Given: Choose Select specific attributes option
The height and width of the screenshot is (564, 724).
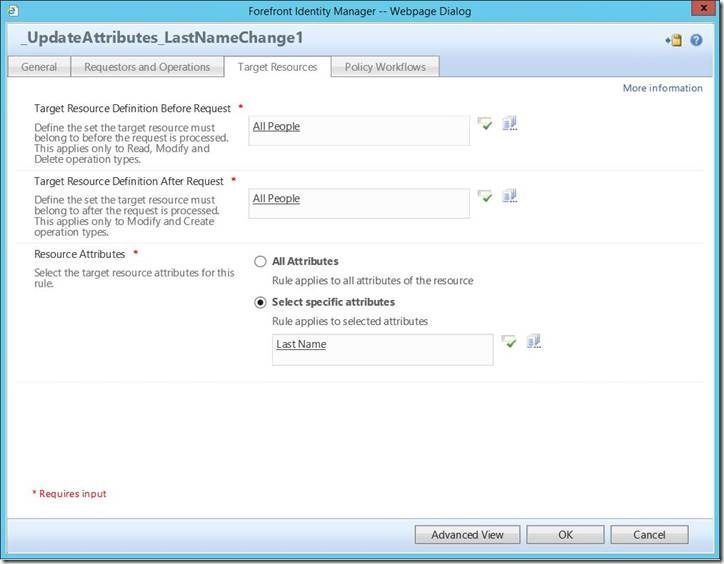Looking at the screenshot, I should (260, 303).
